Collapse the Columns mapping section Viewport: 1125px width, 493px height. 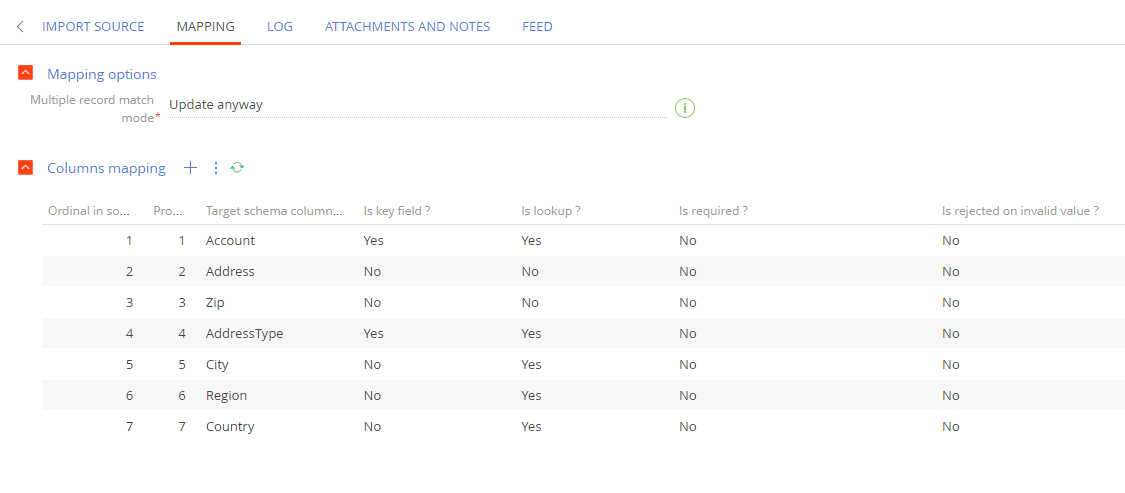point(26,168)
